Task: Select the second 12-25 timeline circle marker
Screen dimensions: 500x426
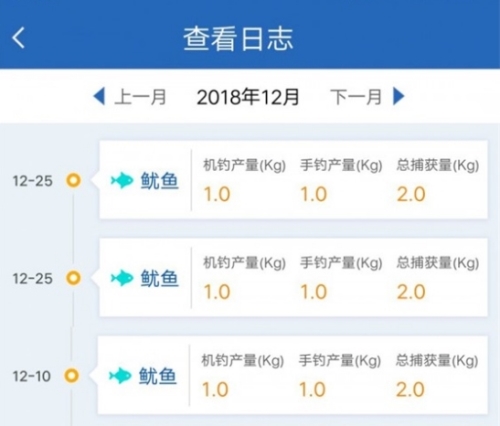Action: coord(73,278)
